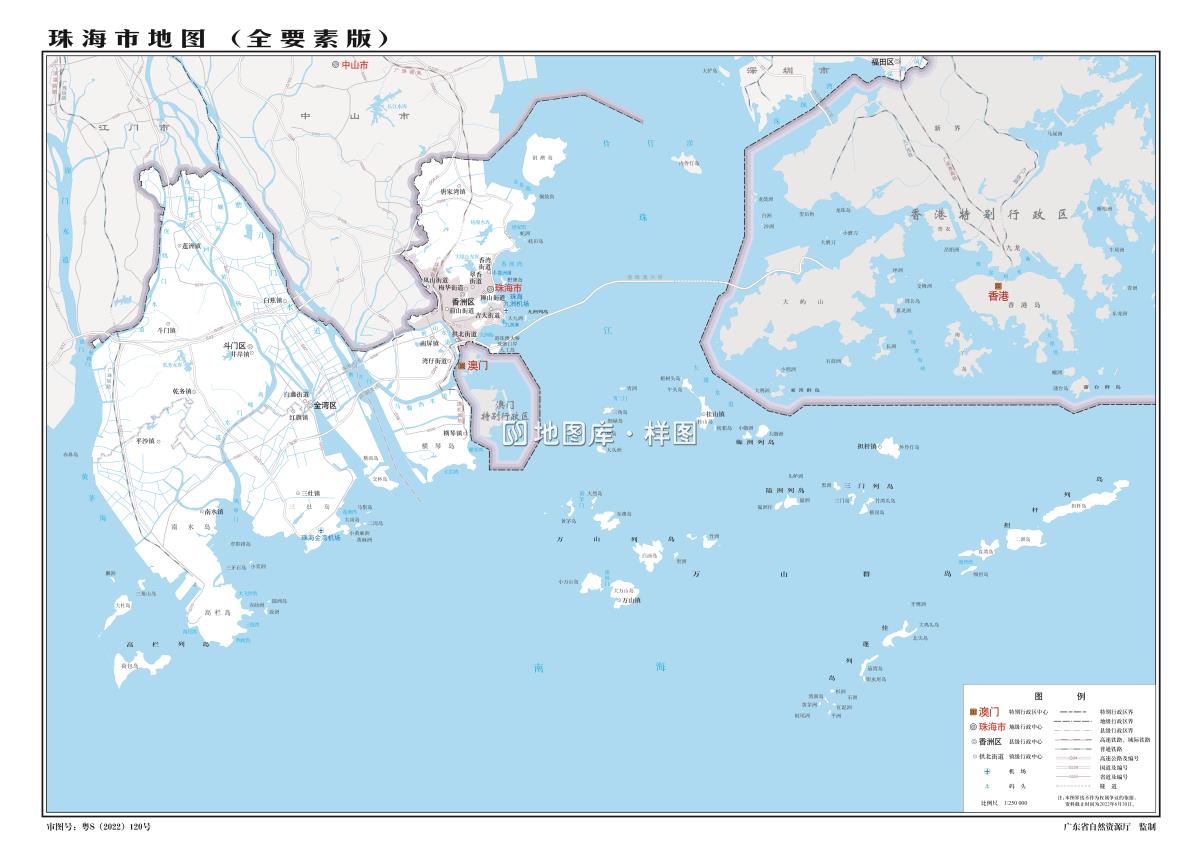
Task: Click the 中山市 city symbol at top
Action: point(335,65)
